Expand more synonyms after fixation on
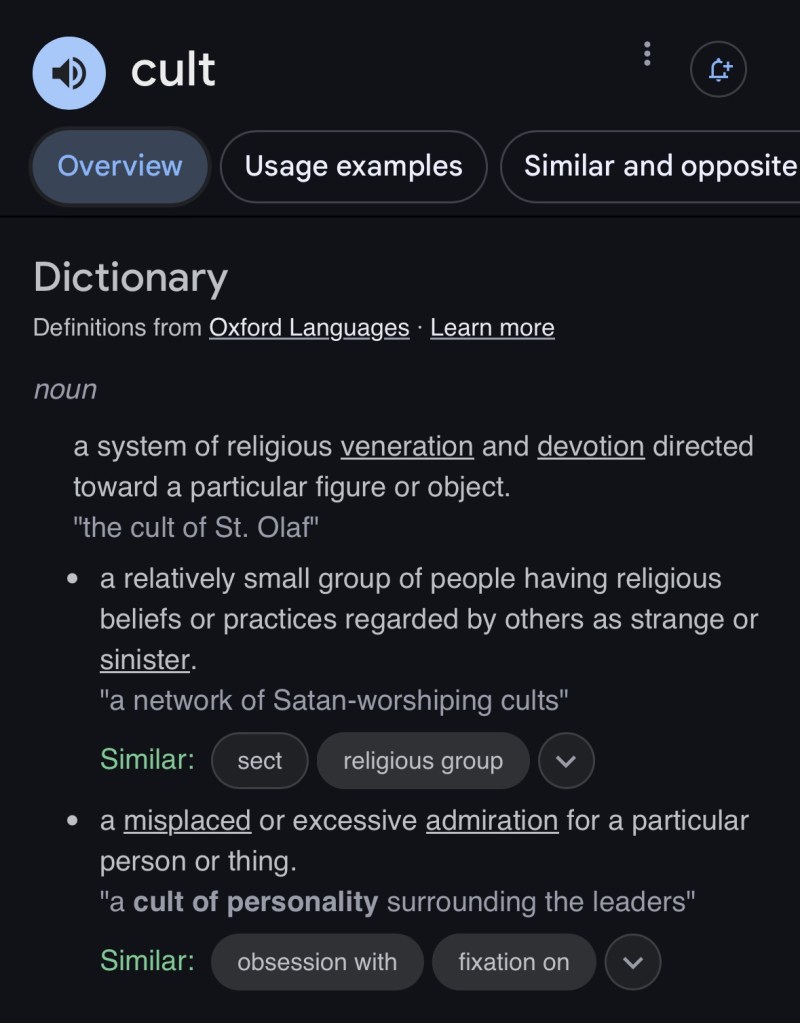This screenshot has height=1023, width=800. pyautogui.click(x=633, y=962)
